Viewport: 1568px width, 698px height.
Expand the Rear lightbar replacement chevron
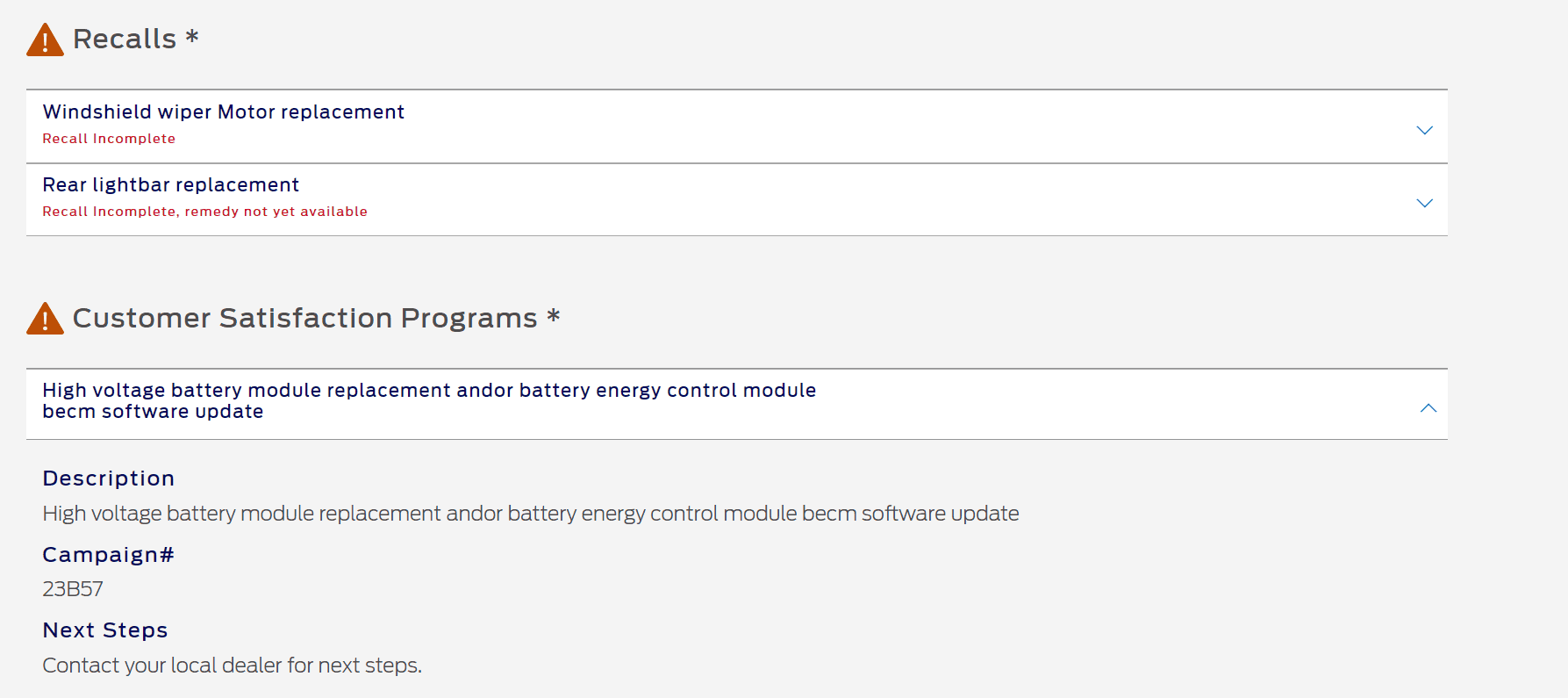(1424, 203)
